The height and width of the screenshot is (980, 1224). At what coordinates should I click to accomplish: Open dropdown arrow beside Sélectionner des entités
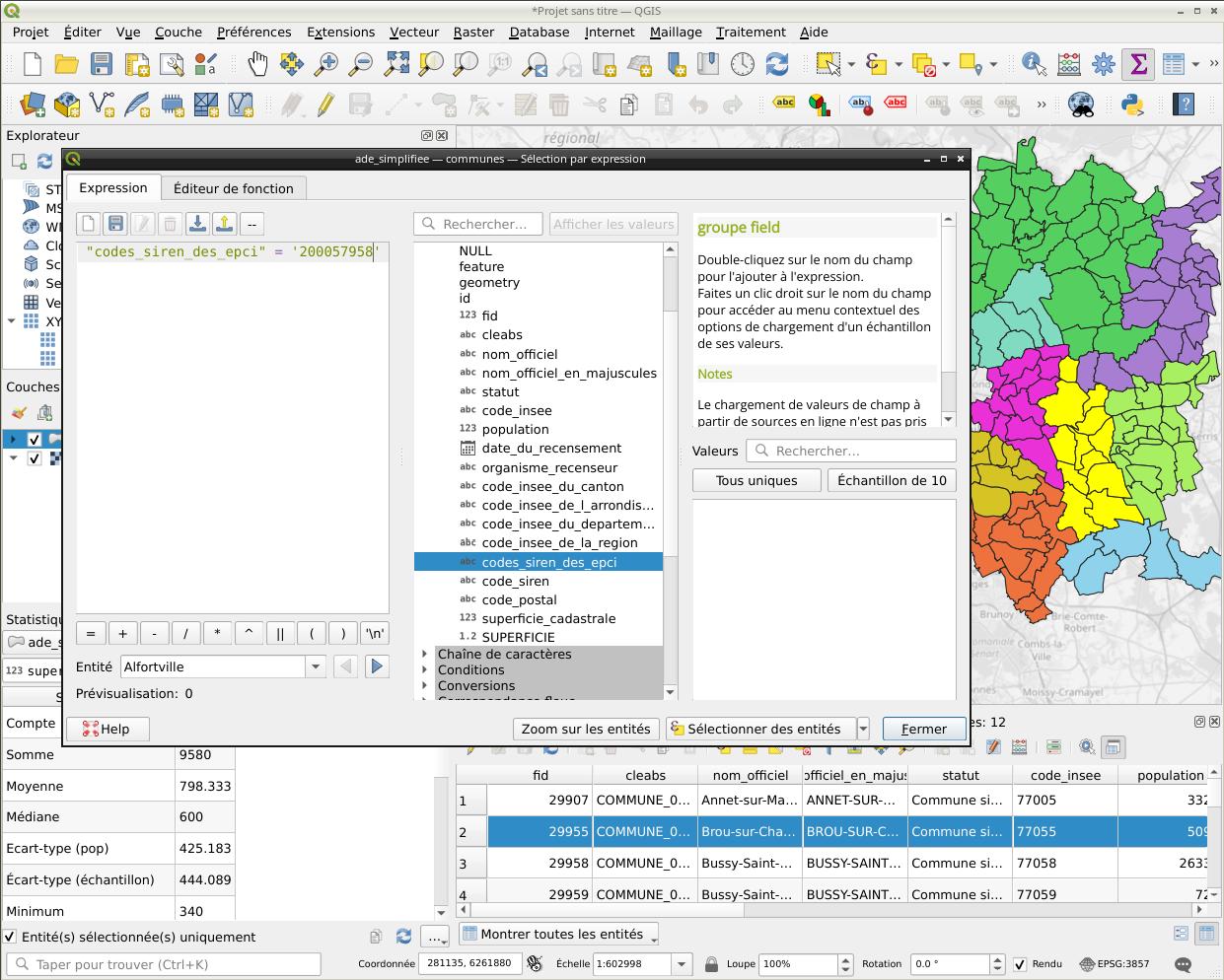tap(863, 730)
